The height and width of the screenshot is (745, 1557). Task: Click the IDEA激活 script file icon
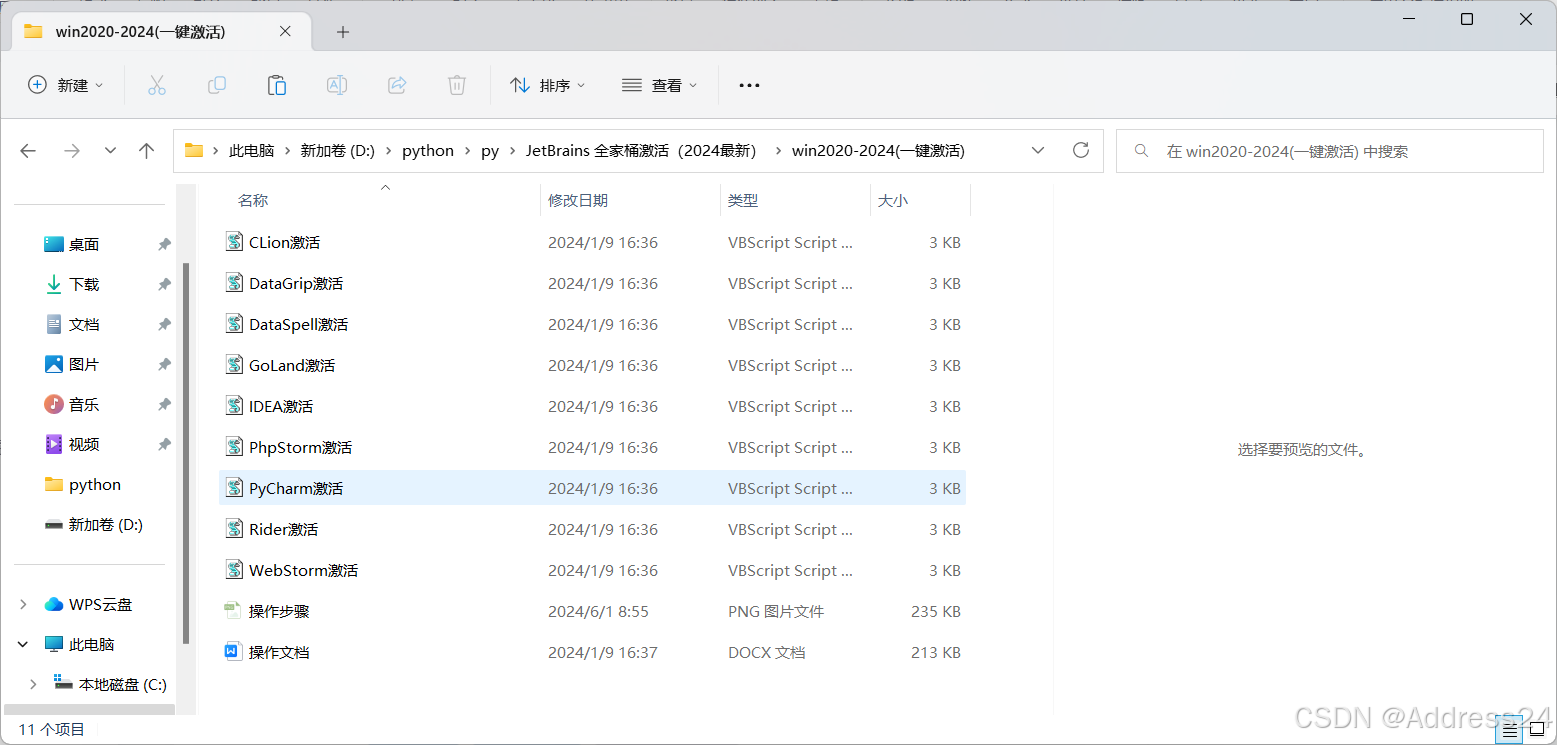[234, 406]
